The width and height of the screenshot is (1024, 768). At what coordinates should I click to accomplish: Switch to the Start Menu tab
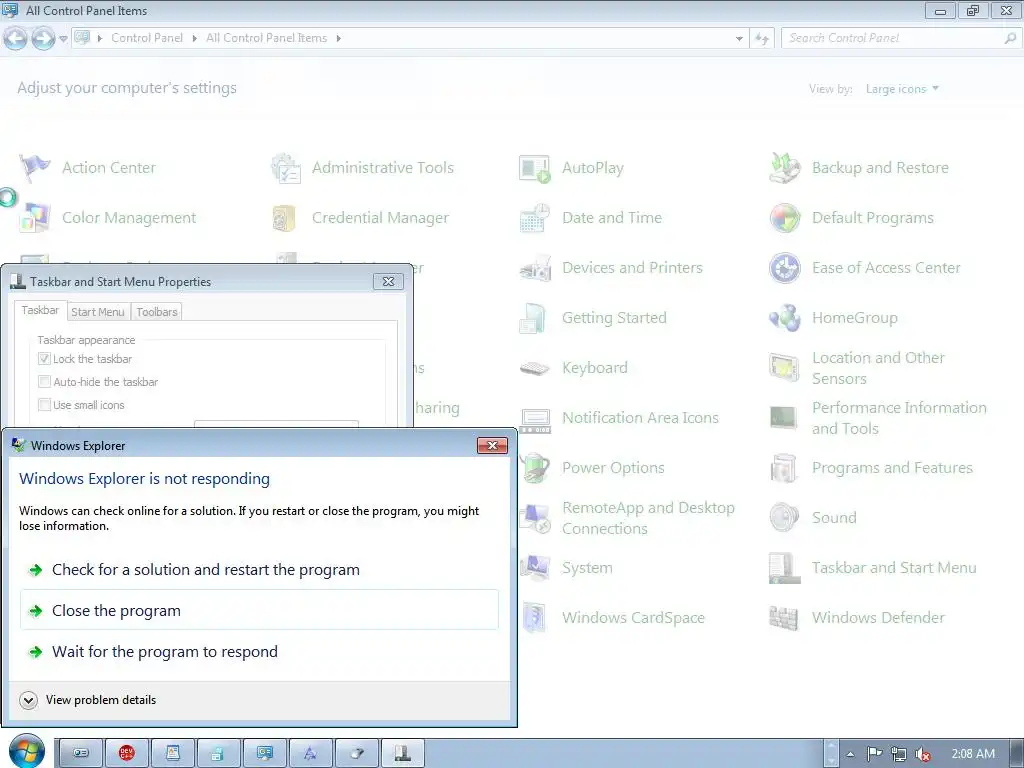(98, 312)
